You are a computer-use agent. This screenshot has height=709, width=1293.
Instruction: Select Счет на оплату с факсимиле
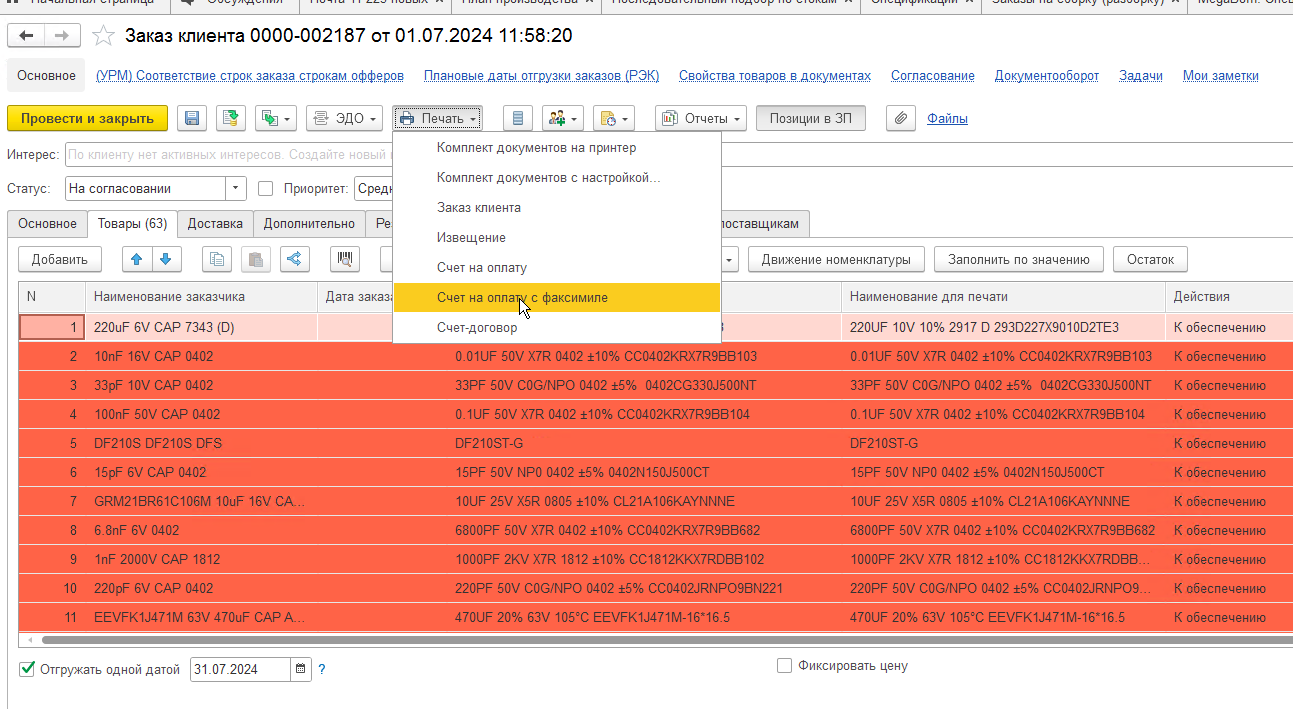coord(522,297)
